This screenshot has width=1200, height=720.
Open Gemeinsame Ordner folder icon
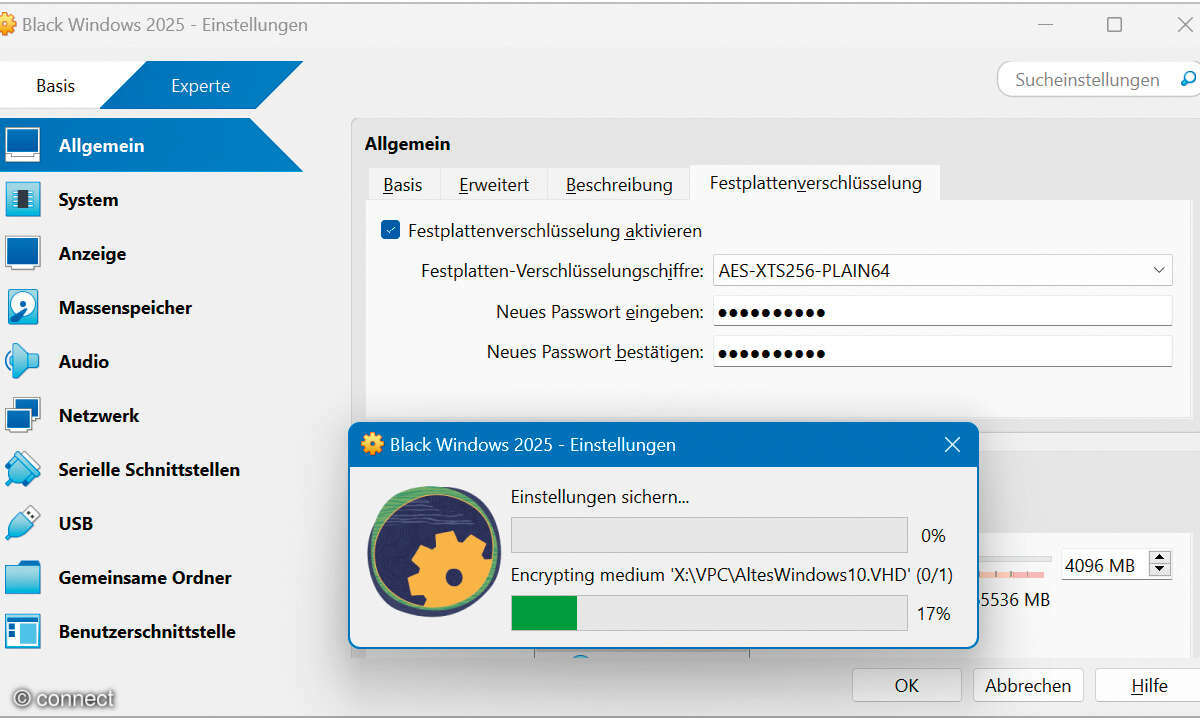point(23,577)
